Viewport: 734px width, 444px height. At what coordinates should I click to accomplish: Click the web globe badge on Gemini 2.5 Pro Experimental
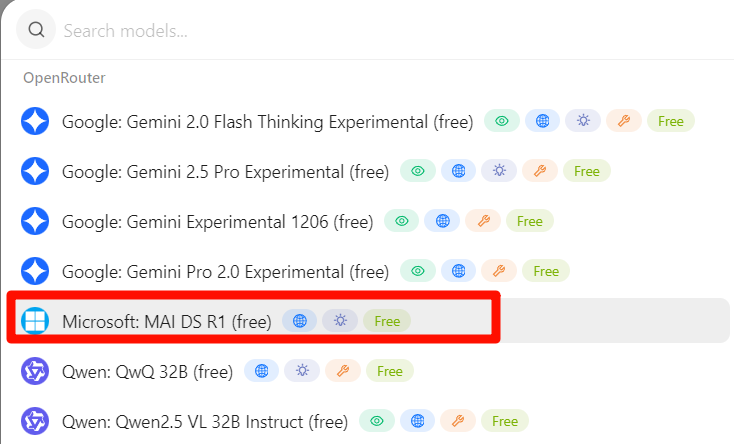(458, 171)
